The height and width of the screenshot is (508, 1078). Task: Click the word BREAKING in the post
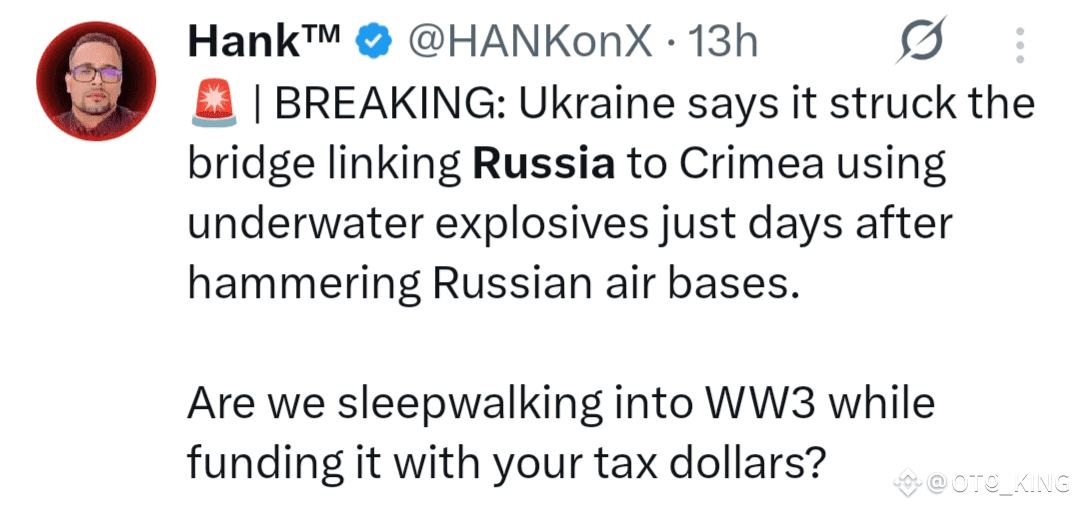388,105
